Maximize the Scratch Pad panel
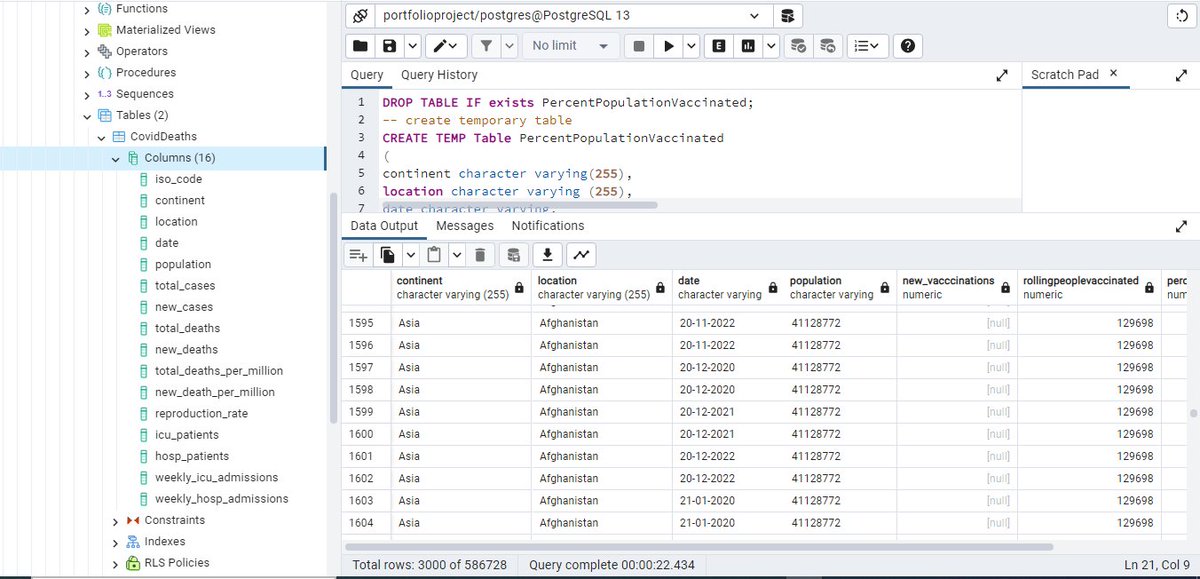The height and width of the screenshot is (579, 1200). point(1181,75)
